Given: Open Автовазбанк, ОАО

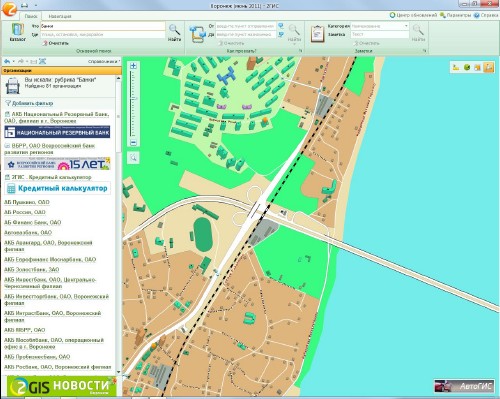Looking at the screenshot, I should [x=28, y=233].
